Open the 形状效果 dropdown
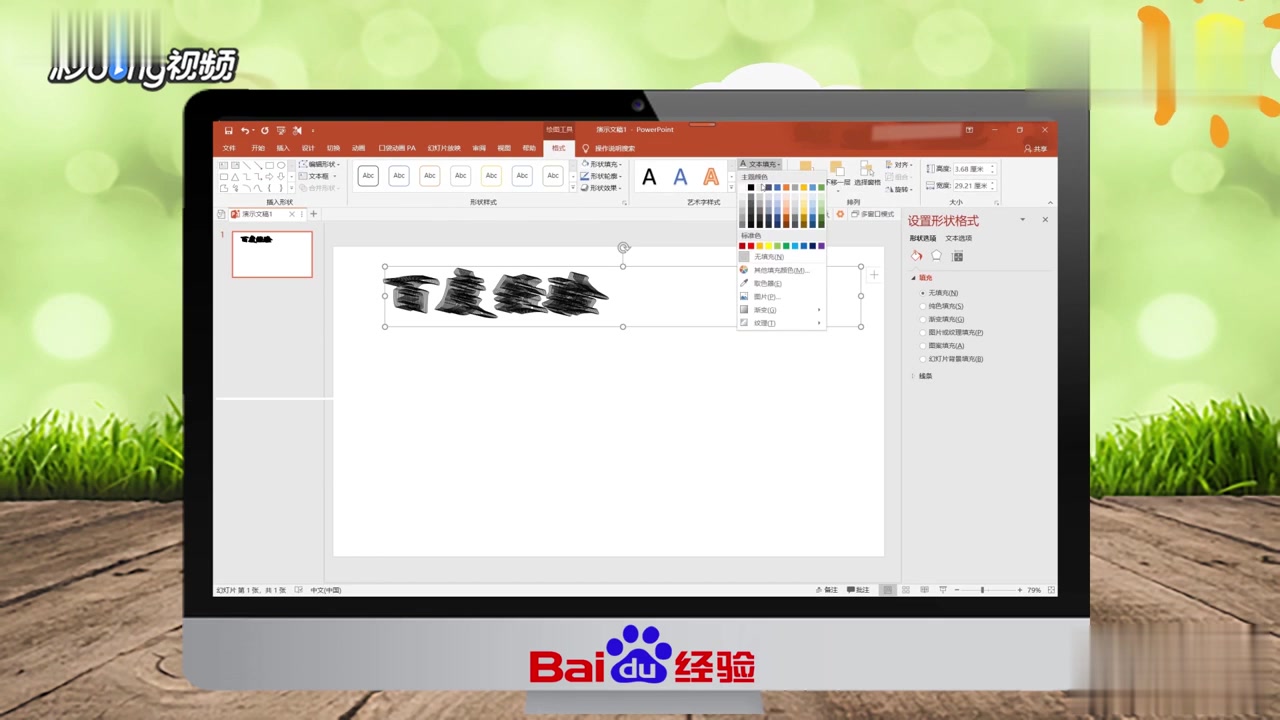This screenshot has width=1280, height=720. [x=601, y=188]
